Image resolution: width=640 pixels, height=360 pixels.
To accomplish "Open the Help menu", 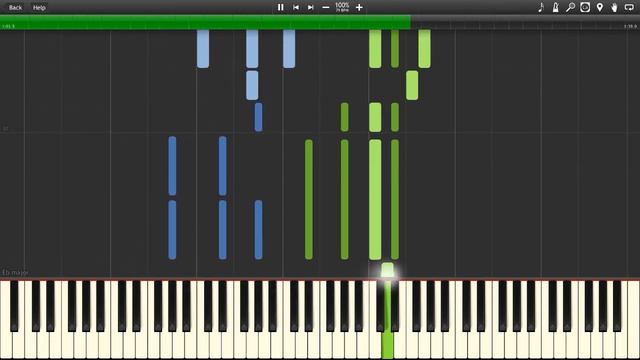I will 39,7.
